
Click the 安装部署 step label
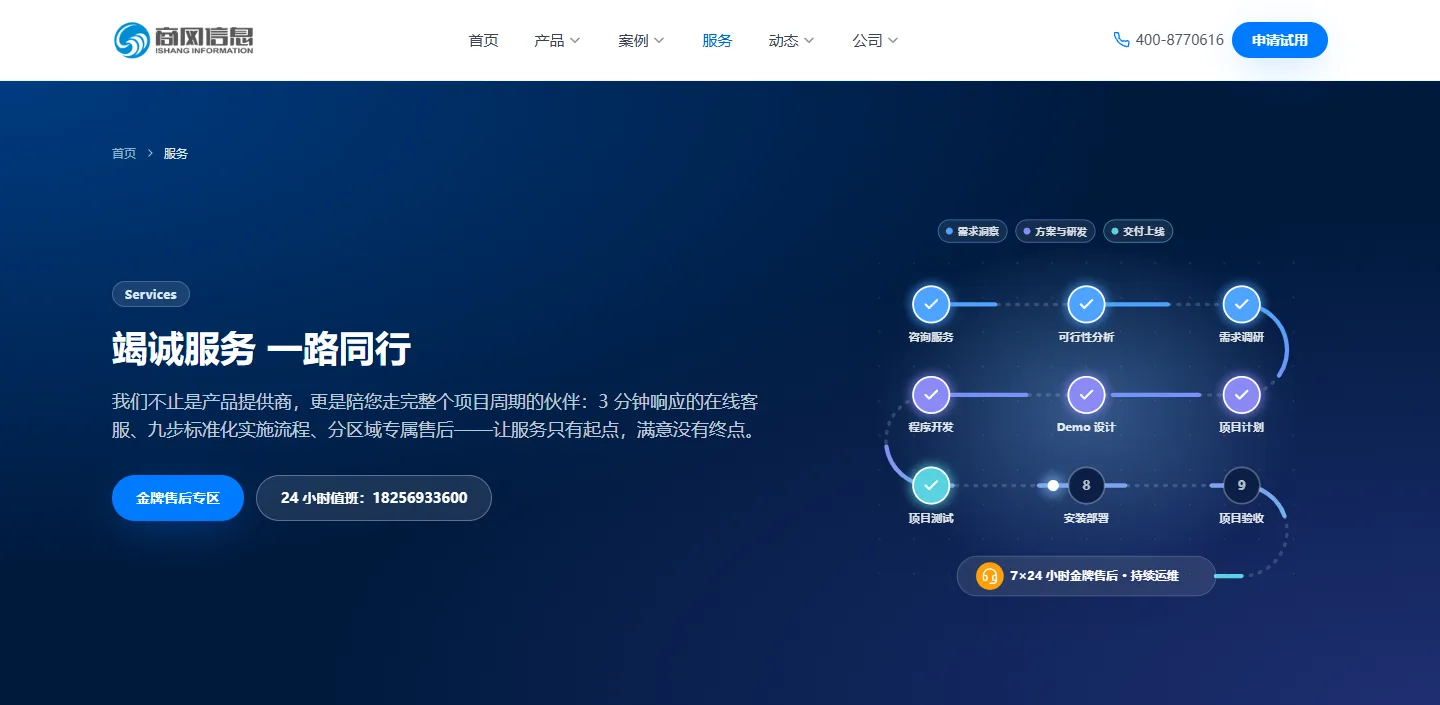coord(1086,518)
